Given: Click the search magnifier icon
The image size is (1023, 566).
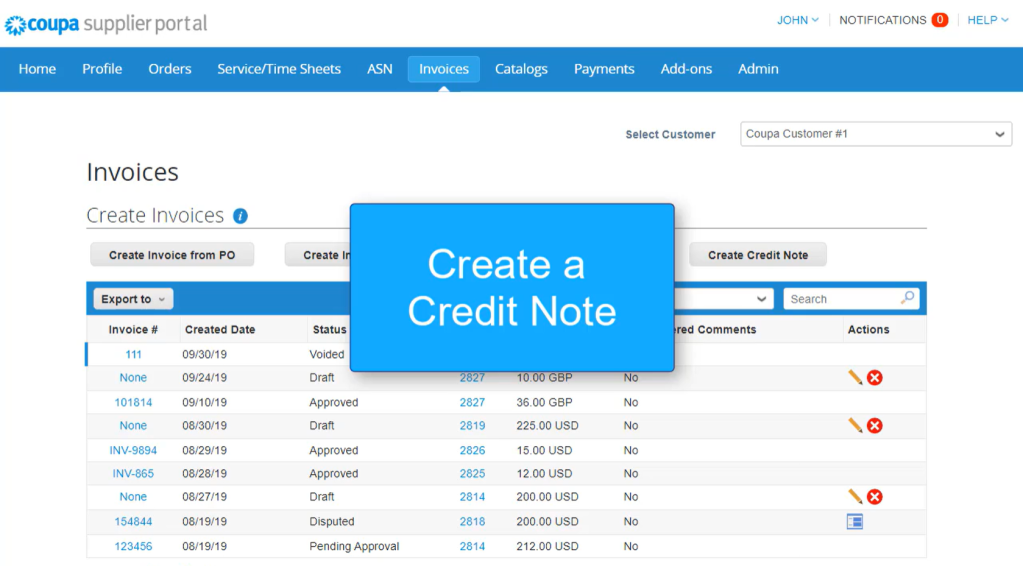Looking at the screenshot, I should pos(908,298).
